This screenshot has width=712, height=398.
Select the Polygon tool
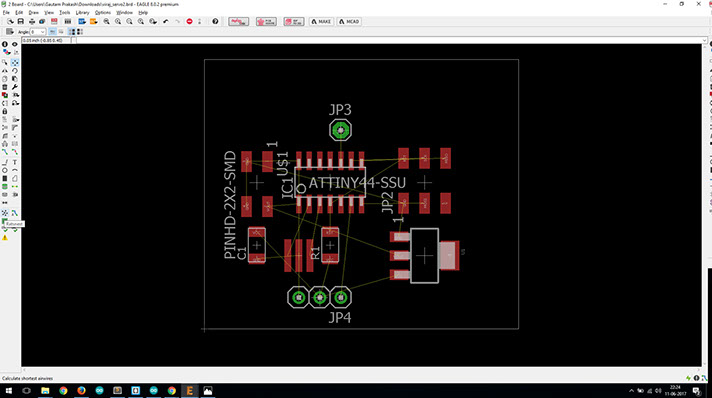pyautogui.click(x=15, y=178)
